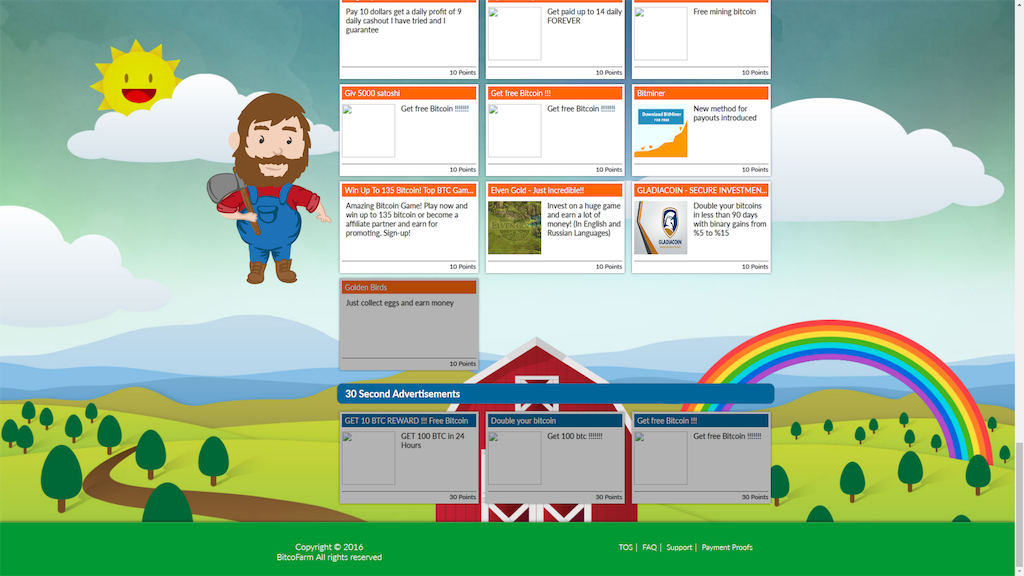The width and height of the screenshot is (1024, 576).
Task: Open the FAQ footer link
Action: 649,547
